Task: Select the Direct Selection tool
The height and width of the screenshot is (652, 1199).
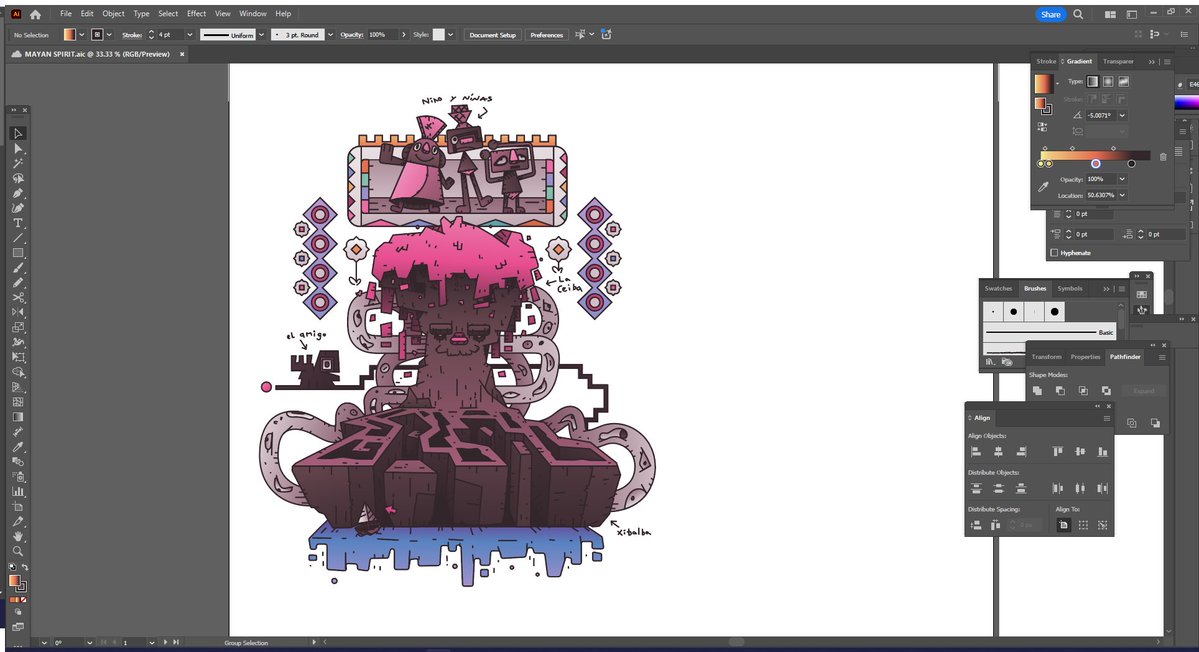Action: pyautogui.click(x=18, y=148)
